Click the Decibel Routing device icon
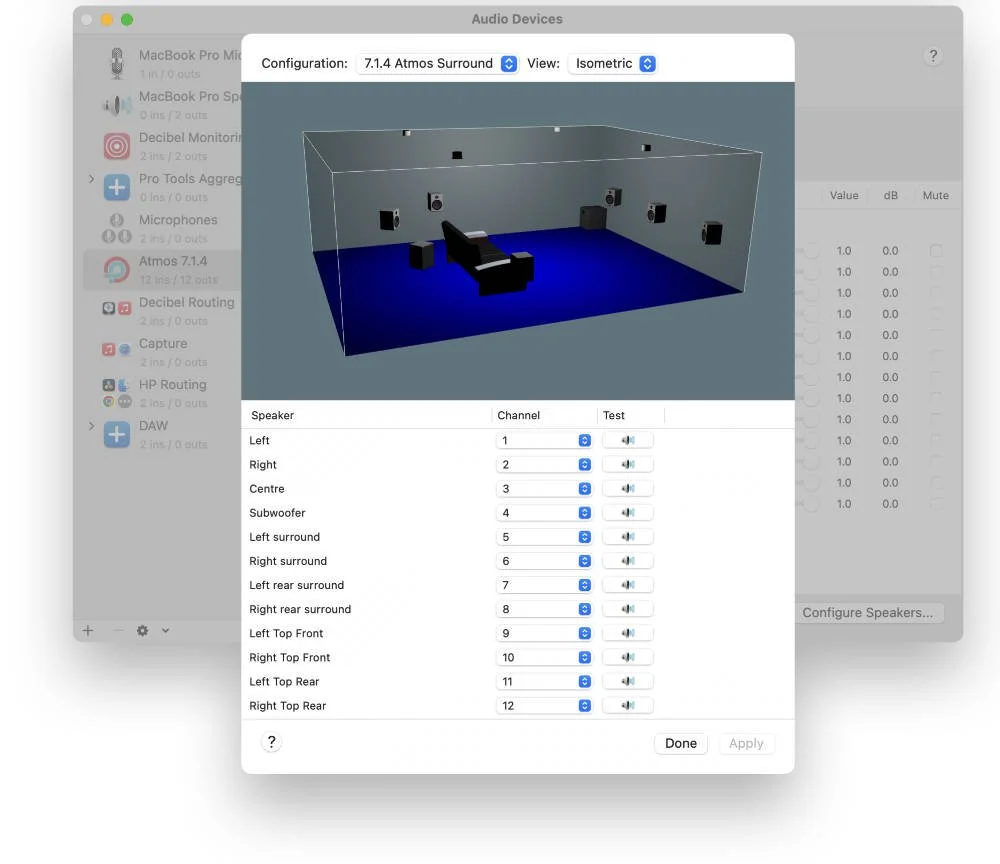Screen dimensions: 1000x864 (117, 309)
